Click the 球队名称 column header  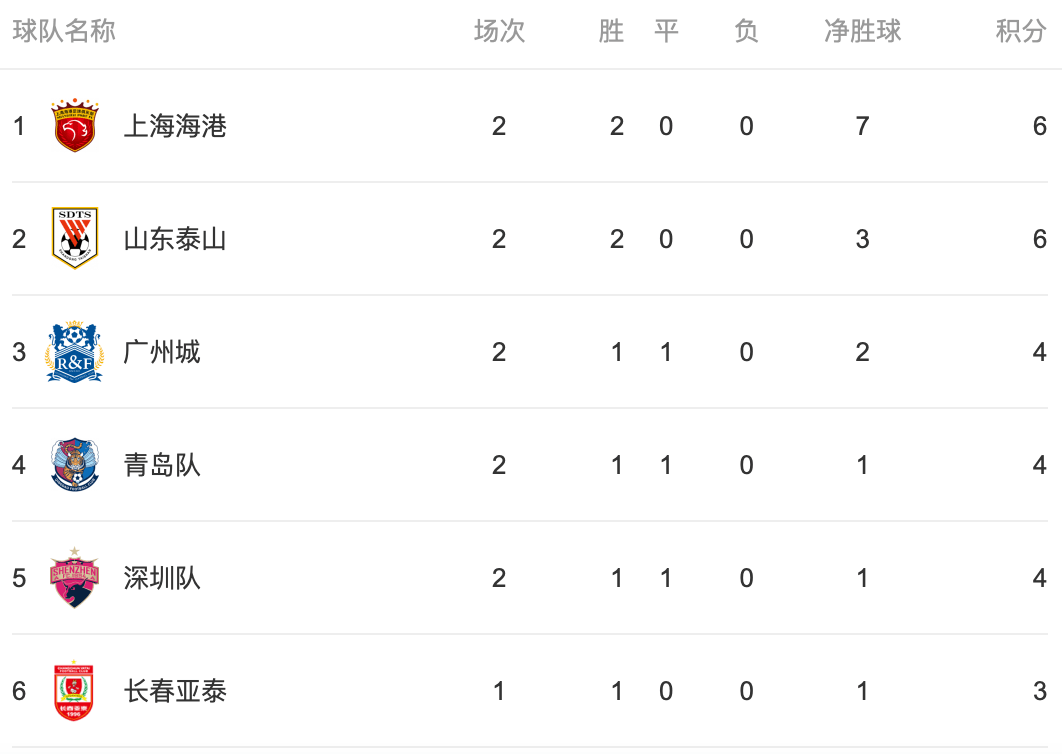click(x=64, y=31)
